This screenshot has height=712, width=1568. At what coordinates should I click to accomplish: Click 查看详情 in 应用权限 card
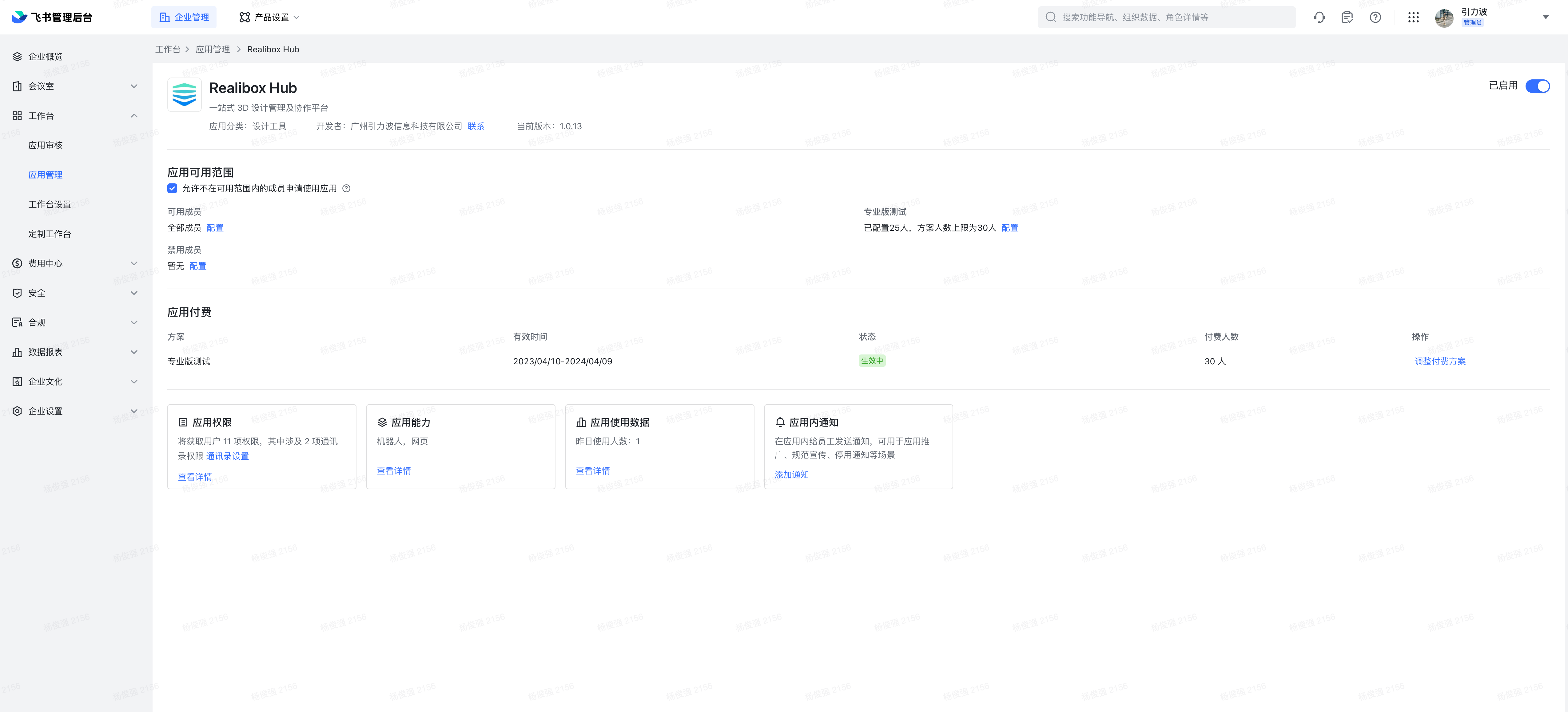195,477
